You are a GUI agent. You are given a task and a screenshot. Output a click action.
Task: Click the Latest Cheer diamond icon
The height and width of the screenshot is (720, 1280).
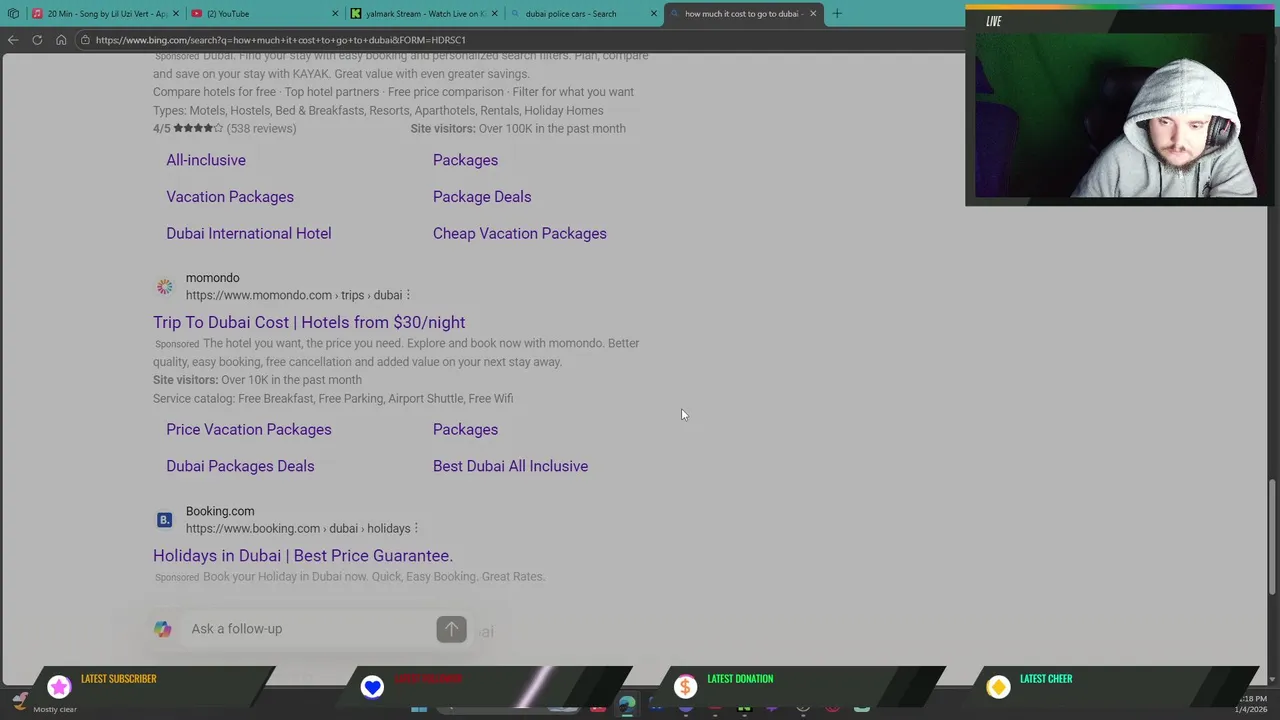point(998,686)
